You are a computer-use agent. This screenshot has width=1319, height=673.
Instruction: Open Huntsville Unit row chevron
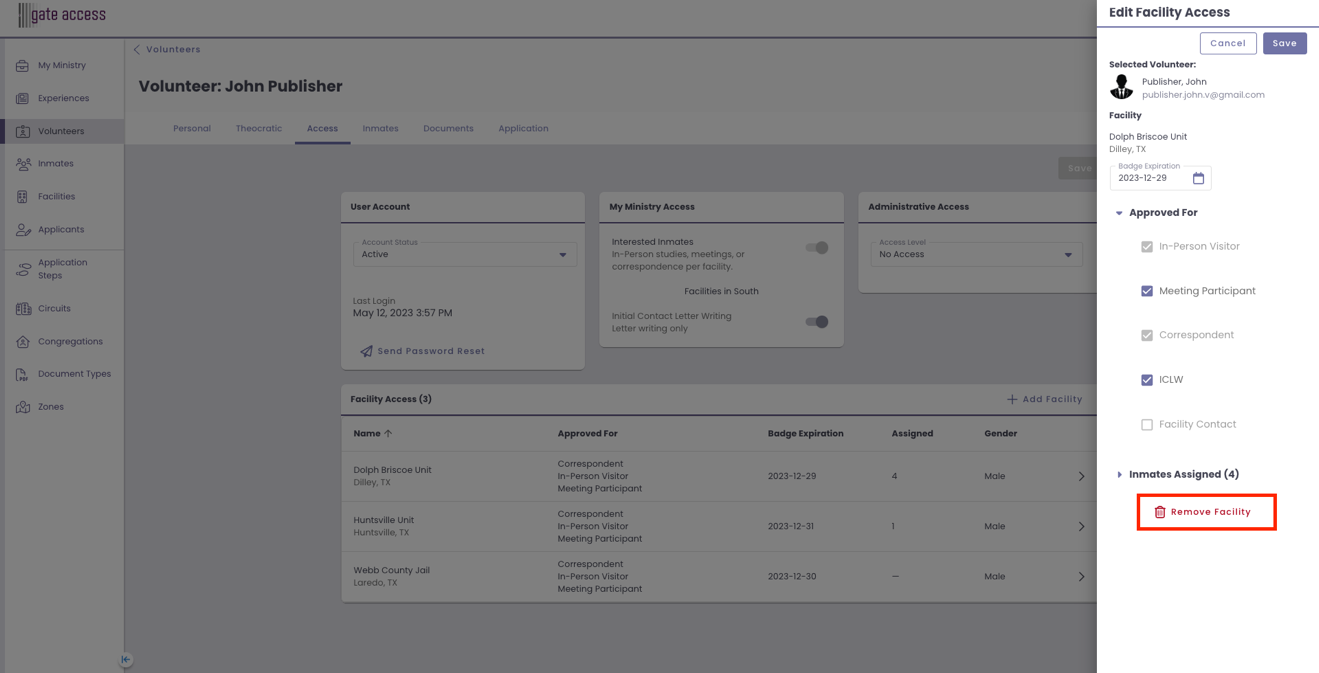[1081, 527]
